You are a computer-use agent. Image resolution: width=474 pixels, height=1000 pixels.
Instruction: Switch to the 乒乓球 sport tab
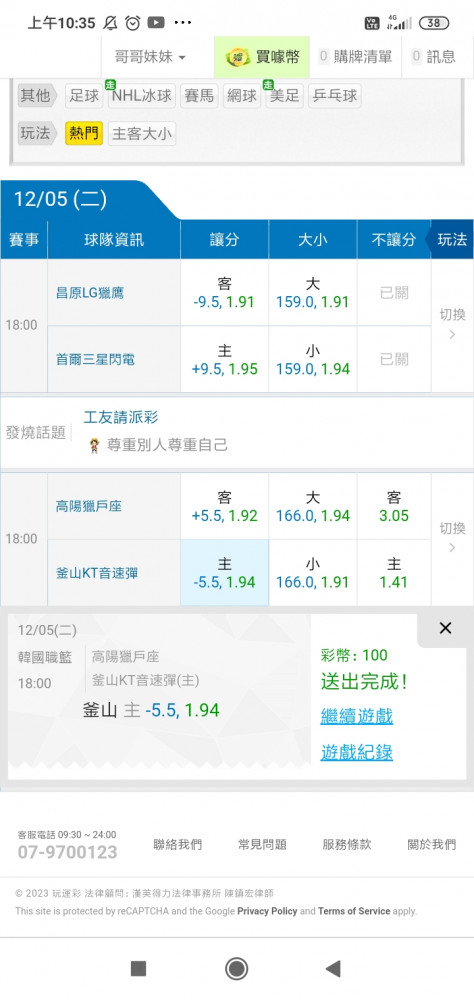click(x=335, y=96)
